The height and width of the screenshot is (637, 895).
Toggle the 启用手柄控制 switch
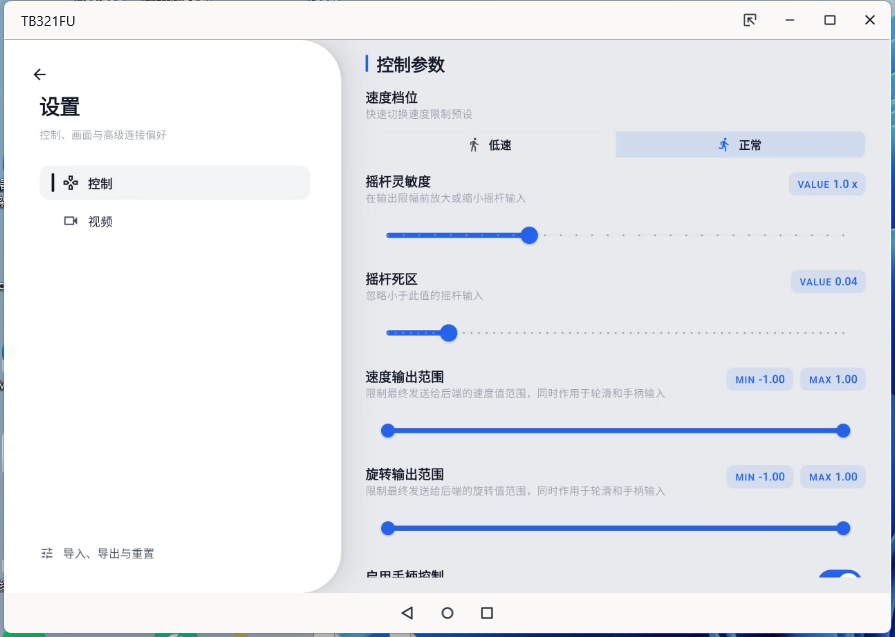pos(840,574)
